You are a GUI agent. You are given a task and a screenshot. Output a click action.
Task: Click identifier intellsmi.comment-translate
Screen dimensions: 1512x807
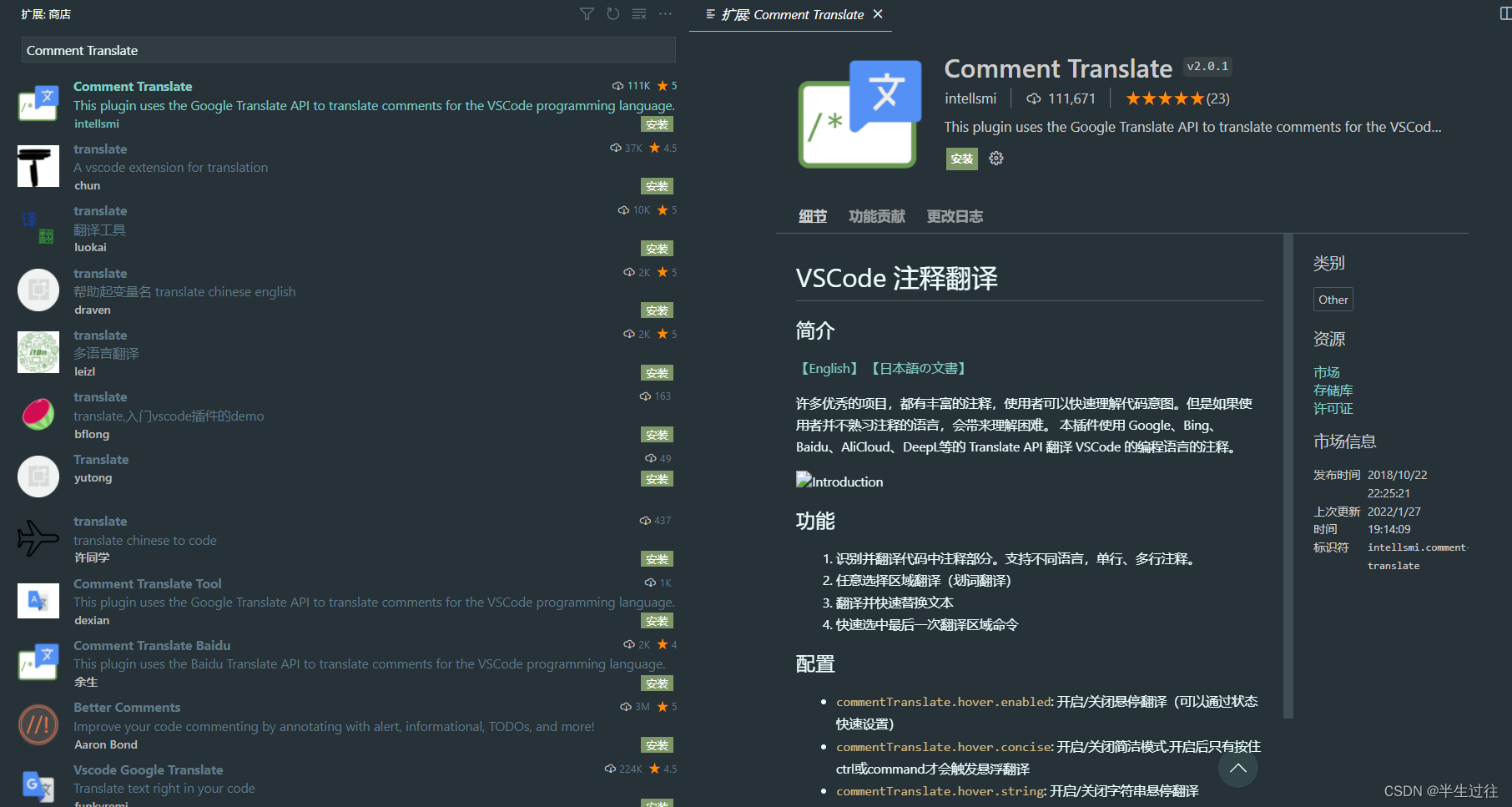pos(1418,557)
